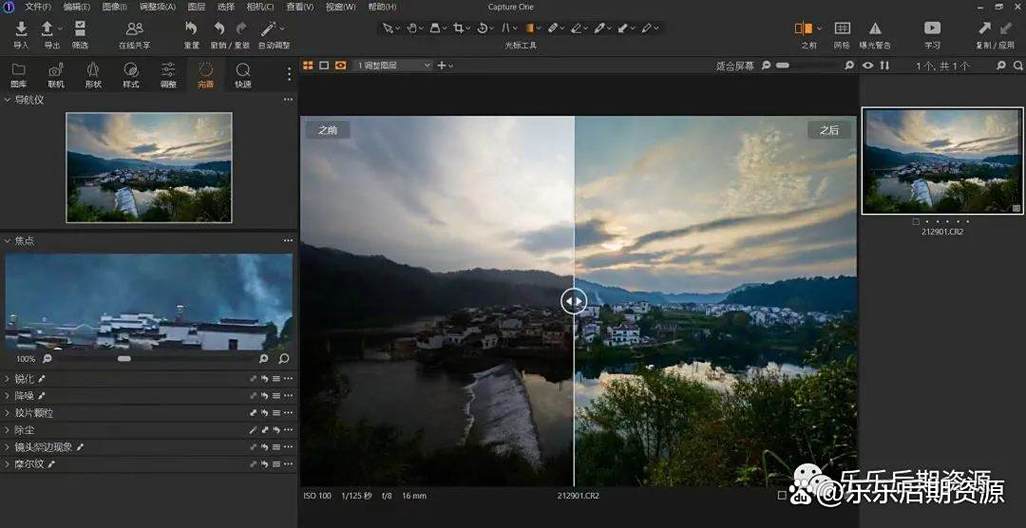Viewport: 1026px width, 528px height.
Task: Run 自动调整 auto adjust wand
Action: (x=268, y=28)
